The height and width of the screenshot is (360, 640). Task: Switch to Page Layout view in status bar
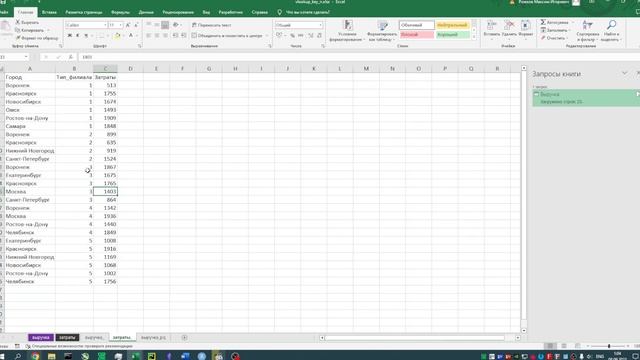point(564,346)
